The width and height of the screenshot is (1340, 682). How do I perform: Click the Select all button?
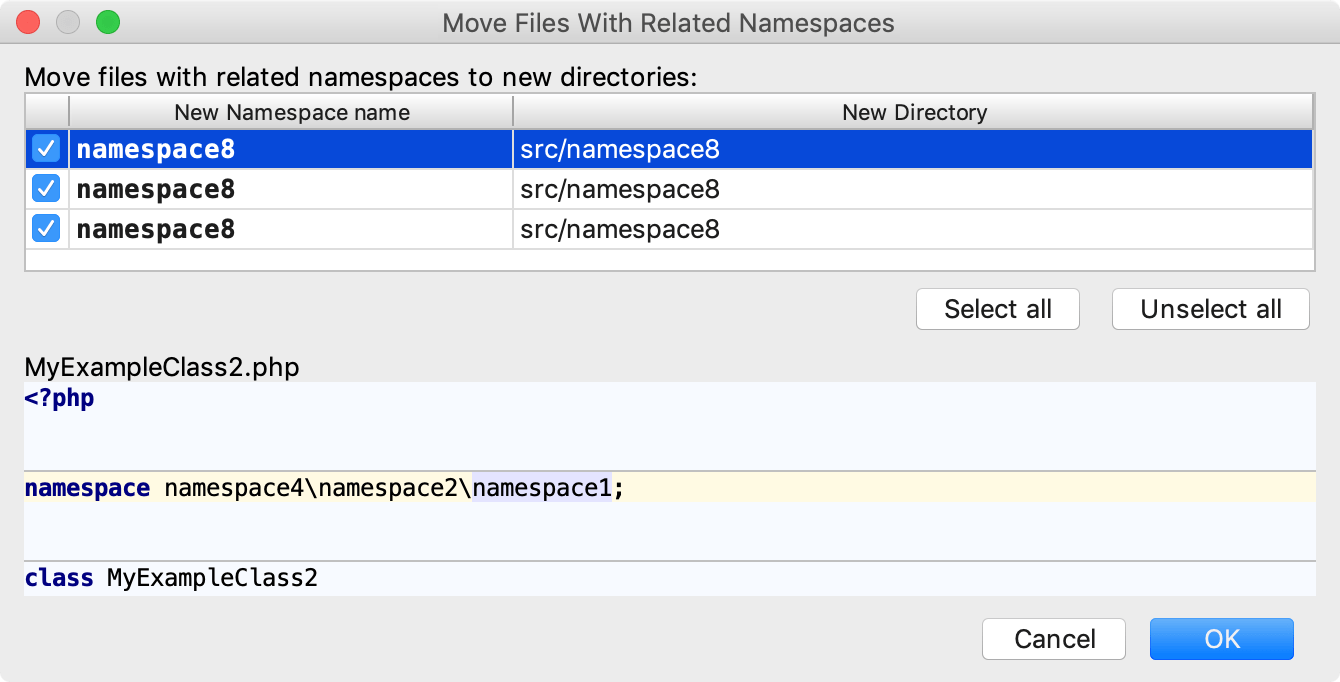tap(997, 309)
